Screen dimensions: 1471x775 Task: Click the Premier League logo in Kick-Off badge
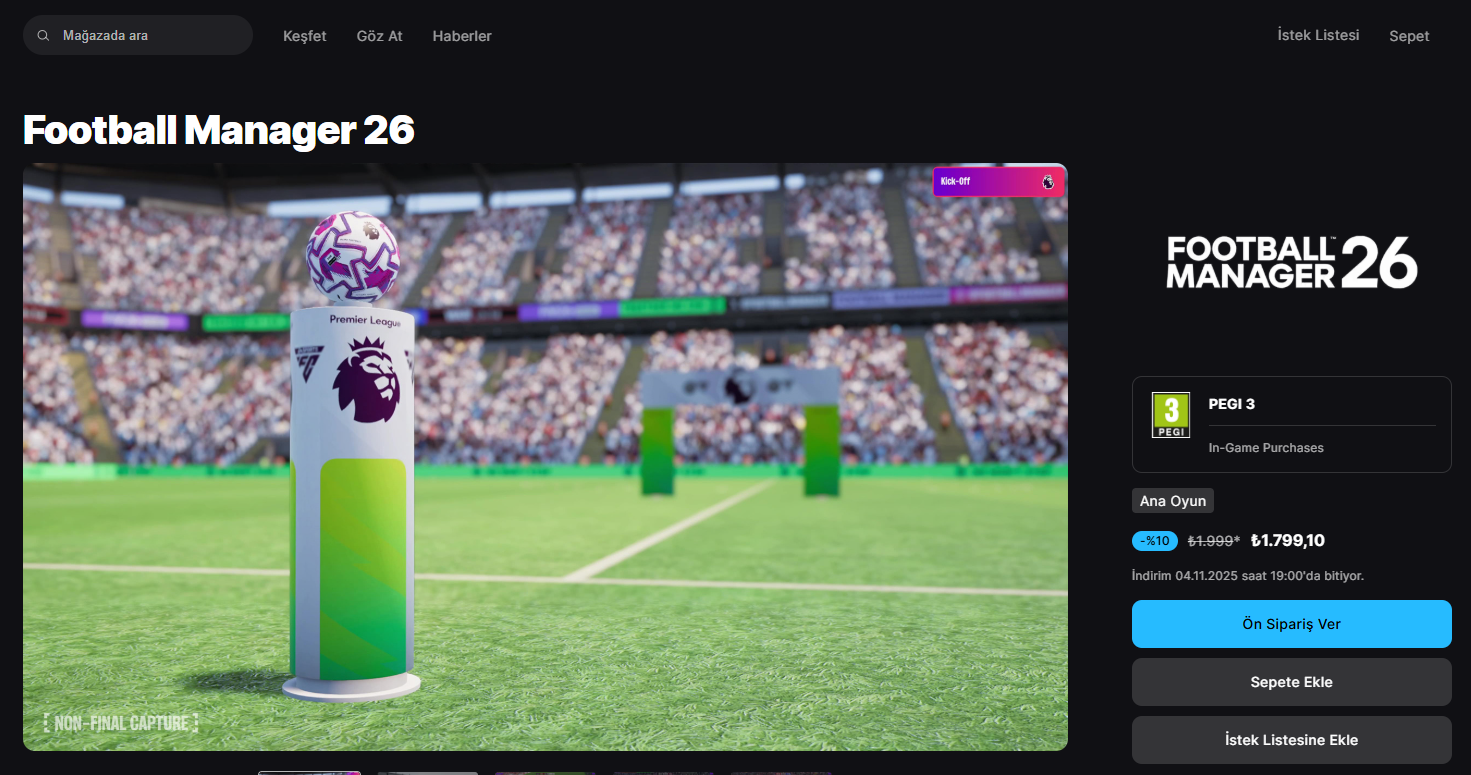(1048, 182)
